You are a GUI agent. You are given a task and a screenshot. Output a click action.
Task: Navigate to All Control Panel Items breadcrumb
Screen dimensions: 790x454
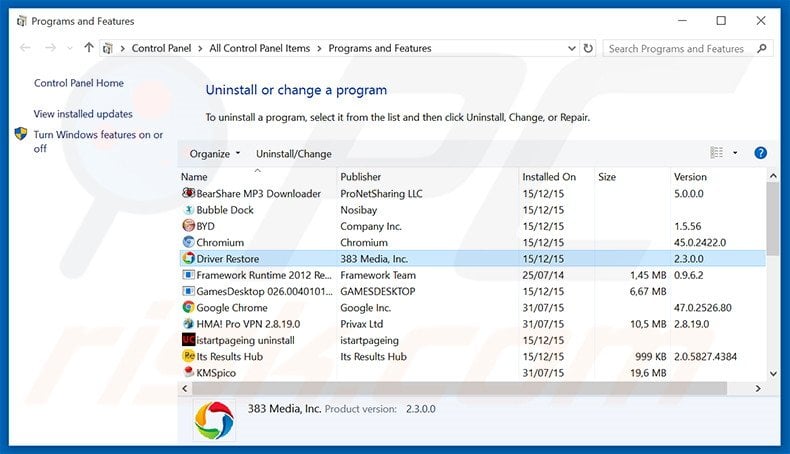pyautogui.click(x=259, y=48)
